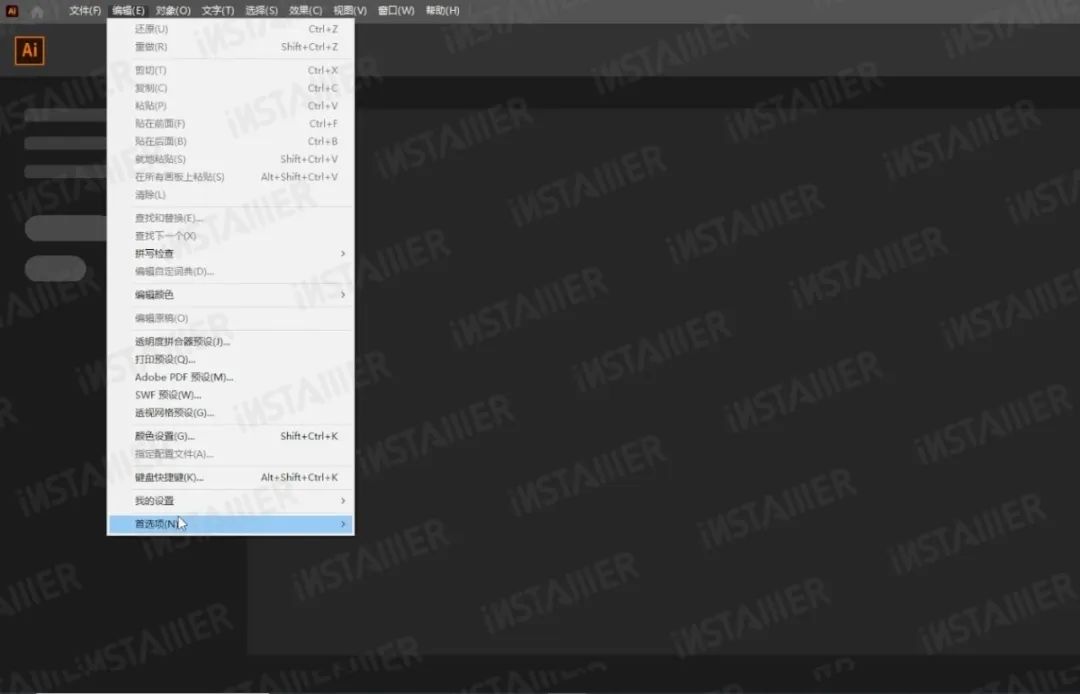
Task: Choose 重做(R) from the Edit menu
Action: [x=231, y=47]
